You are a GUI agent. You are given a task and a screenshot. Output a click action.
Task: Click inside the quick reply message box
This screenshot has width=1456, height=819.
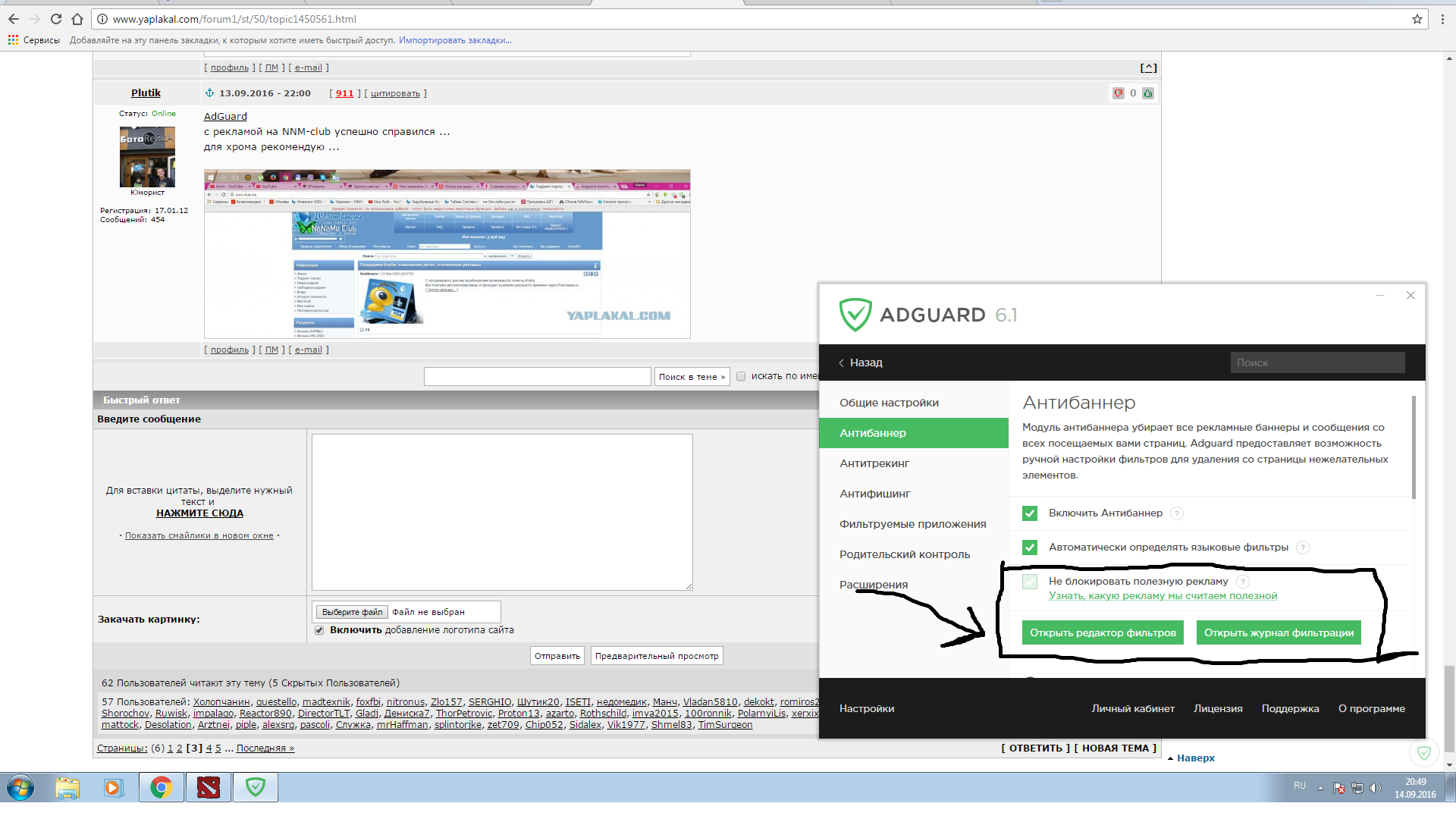pyautogui.click(x=502, y=512)
